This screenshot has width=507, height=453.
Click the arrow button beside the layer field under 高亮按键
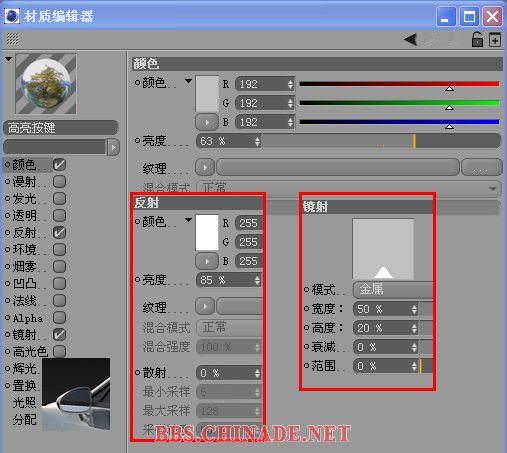pyautogui.click(x=113, y=147)
